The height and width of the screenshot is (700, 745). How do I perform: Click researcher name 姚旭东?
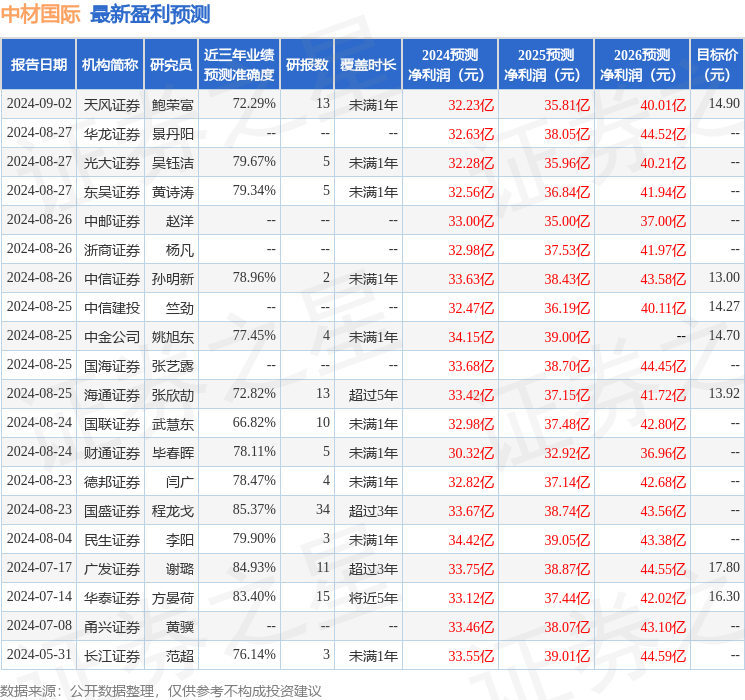[x=173, y=337]
